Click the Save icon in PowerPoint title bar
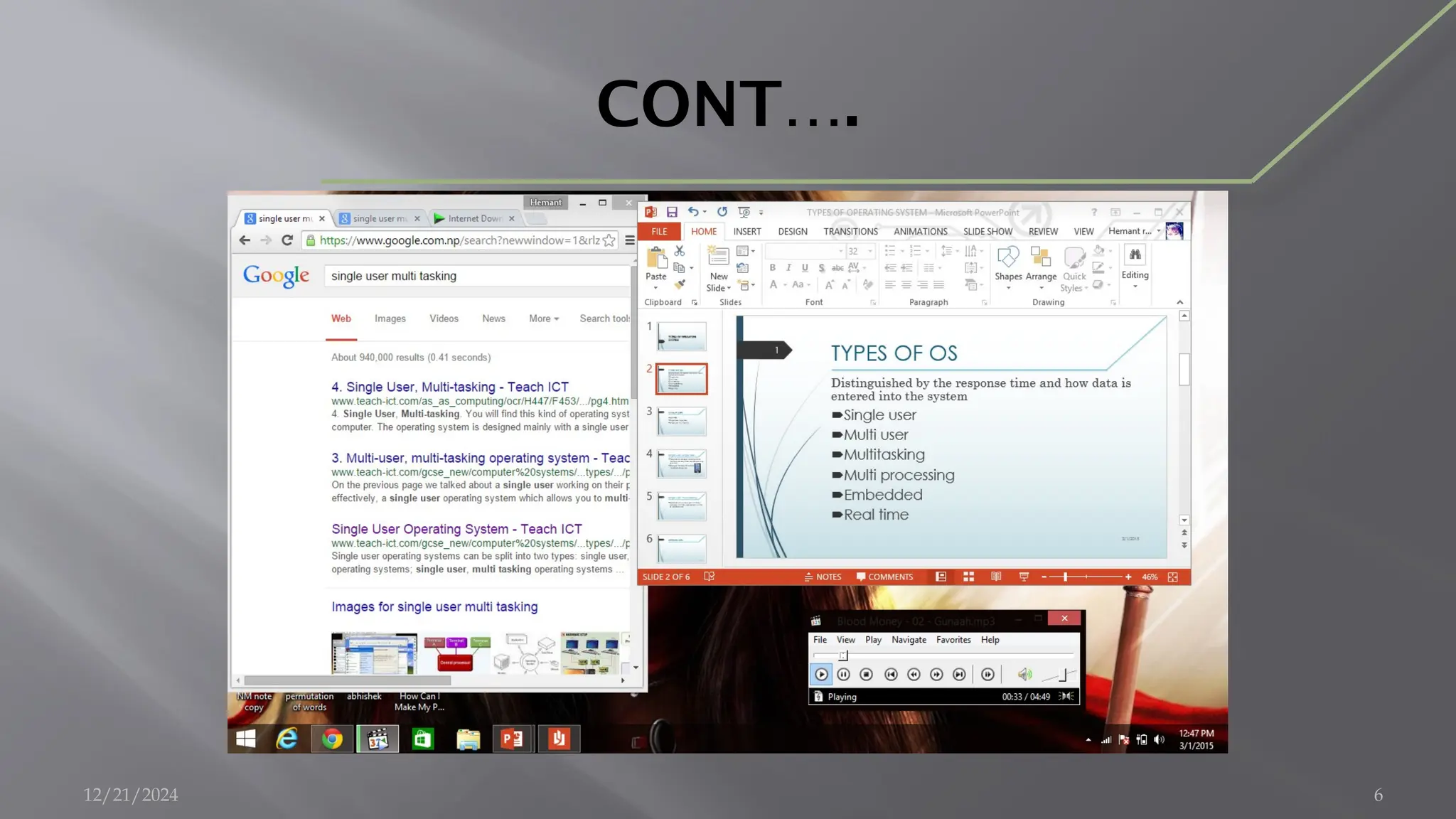Screen dimensions: 1456x819 point(671,212)
